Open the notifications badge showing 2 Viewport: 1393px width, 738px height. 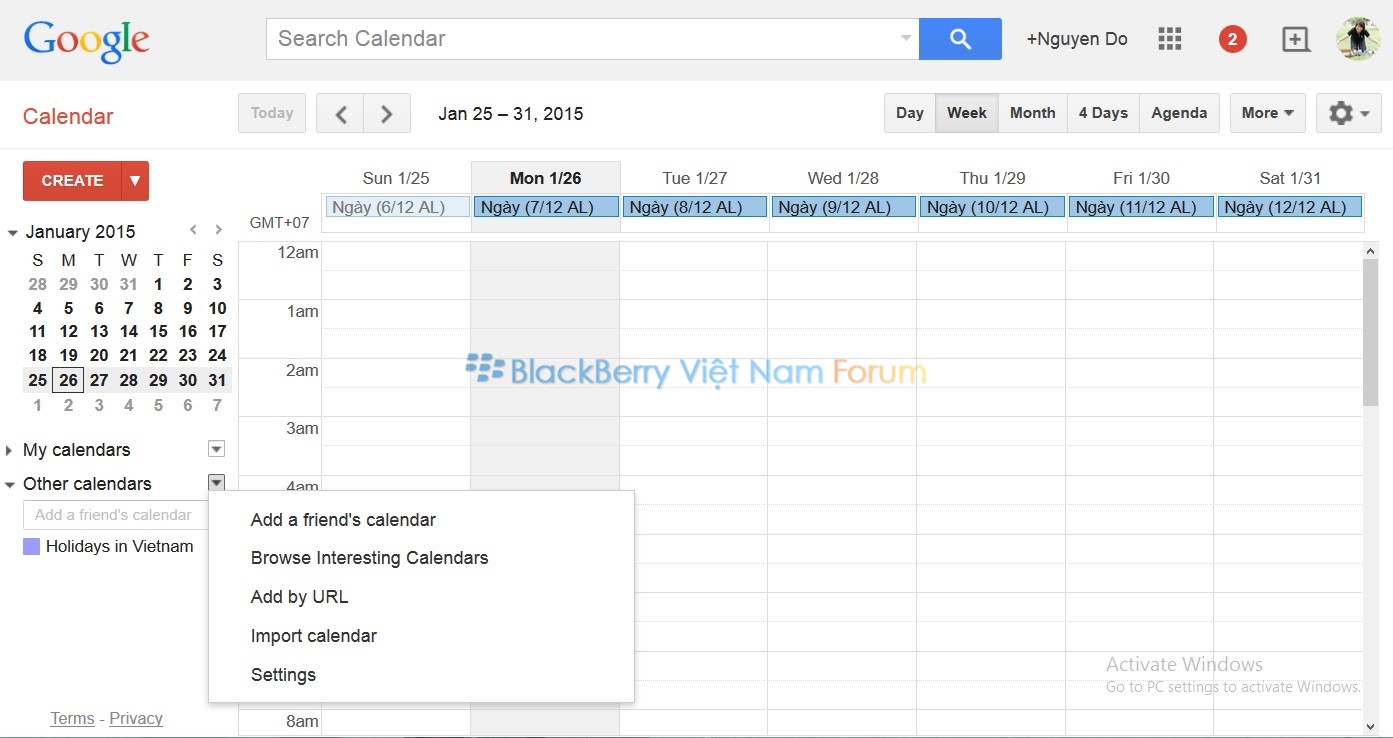1232,39
